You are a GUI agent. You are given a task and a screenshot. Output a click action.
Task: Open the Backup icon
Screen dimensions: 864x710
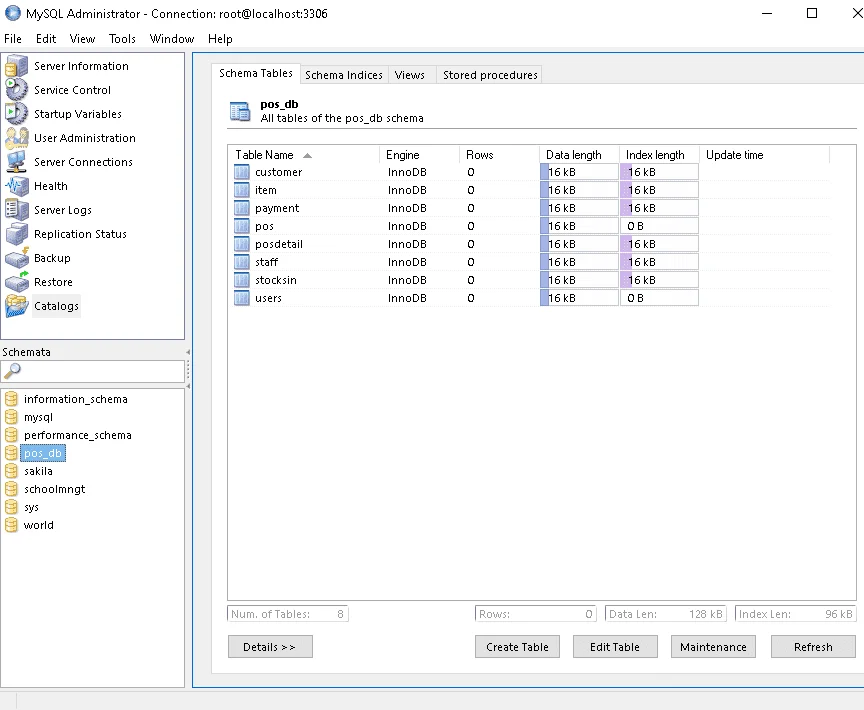(17, 258)
